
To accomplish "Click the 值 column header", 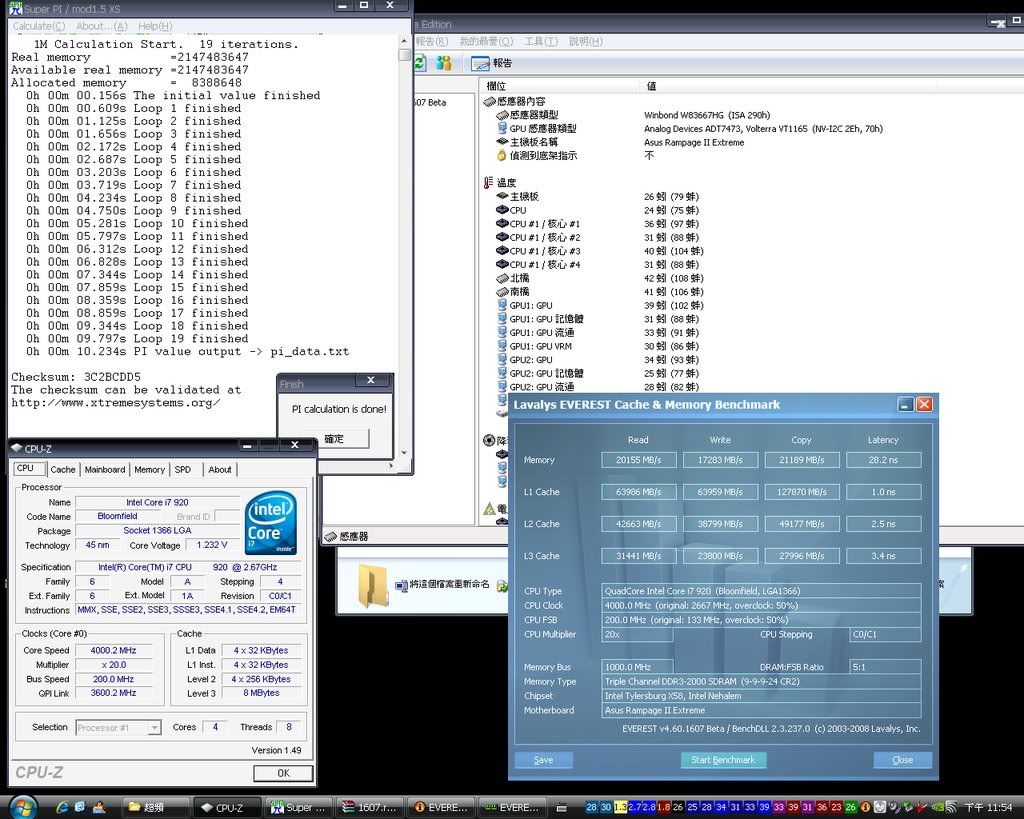I will coord(788,86).
